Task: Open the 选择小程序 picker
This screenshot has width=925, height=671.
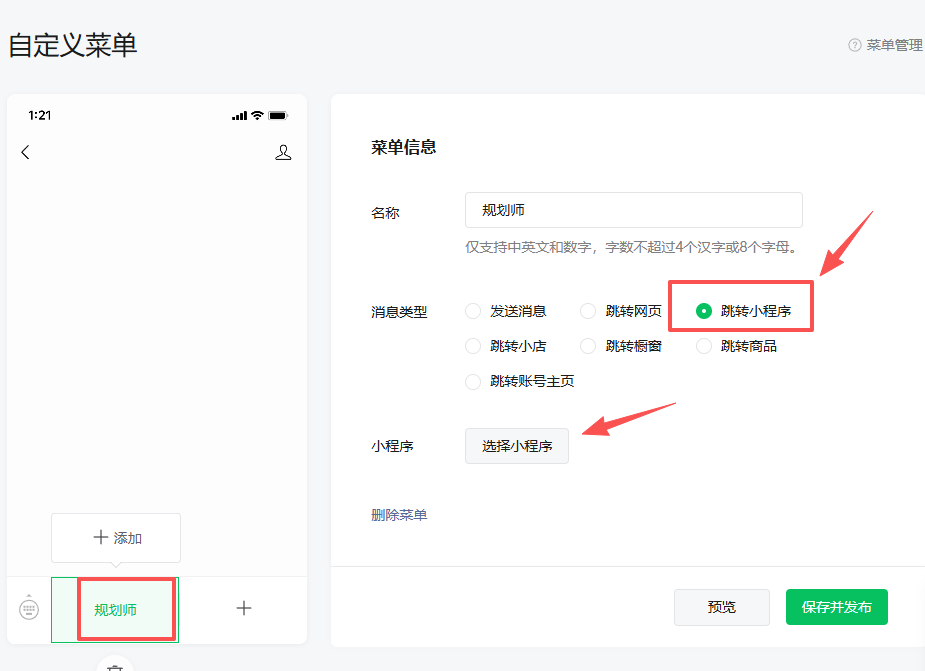Action: [516, 446]
